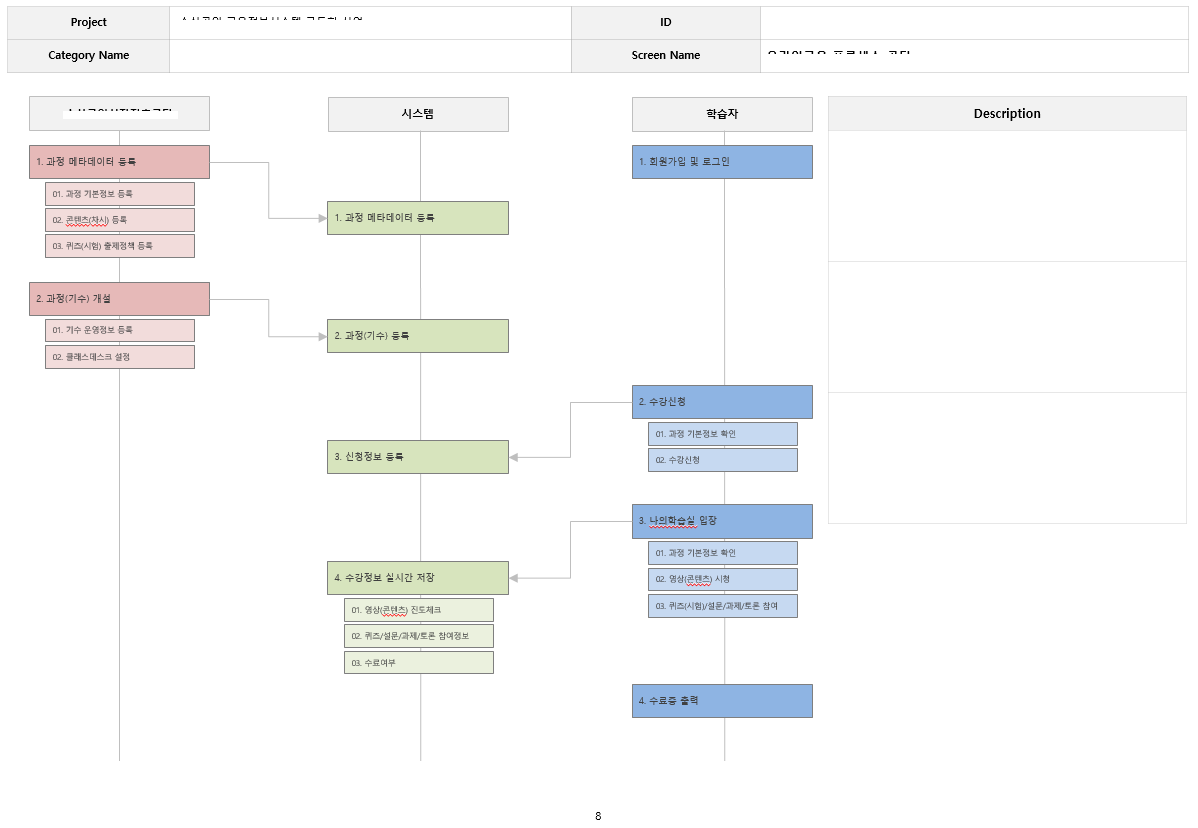This screenshot has height=828, width=1198.
Task: Click the blue '2. 수강신청' box
Action: click(722, 402)
